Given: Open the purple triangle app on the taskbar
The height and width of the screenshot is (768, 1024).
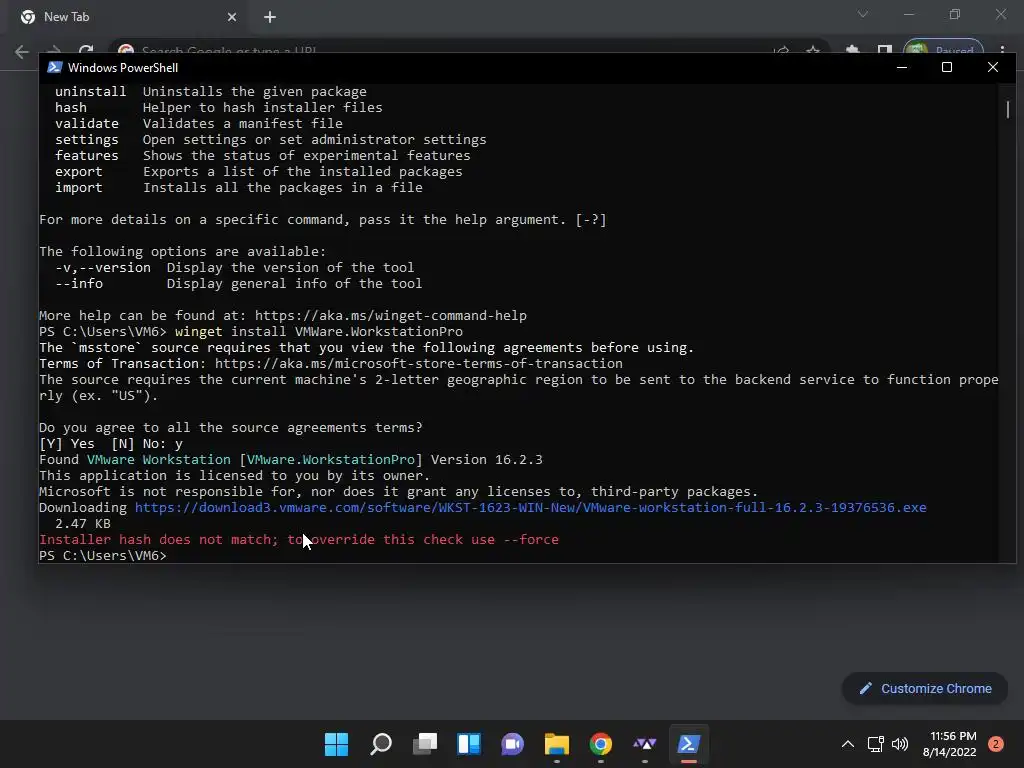Looking at the screenshot, I should [645, 744].
